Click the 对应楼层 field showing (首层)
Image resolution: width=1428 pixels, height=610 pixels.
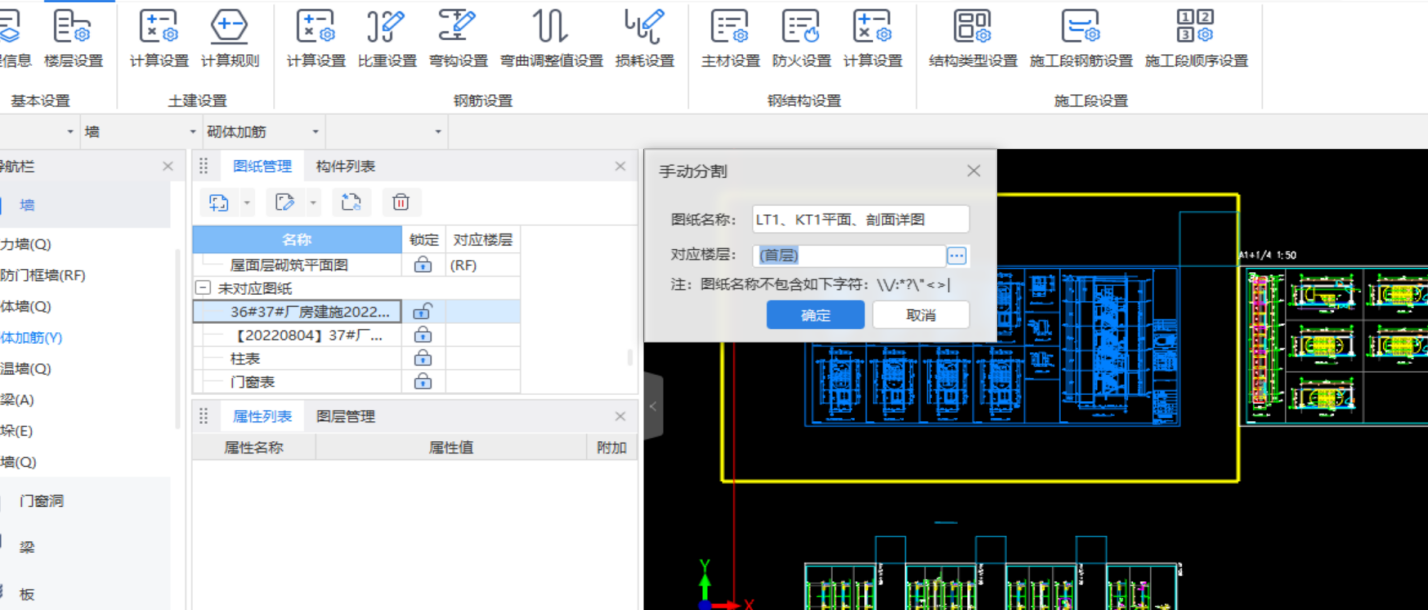[x=849, y=256]
